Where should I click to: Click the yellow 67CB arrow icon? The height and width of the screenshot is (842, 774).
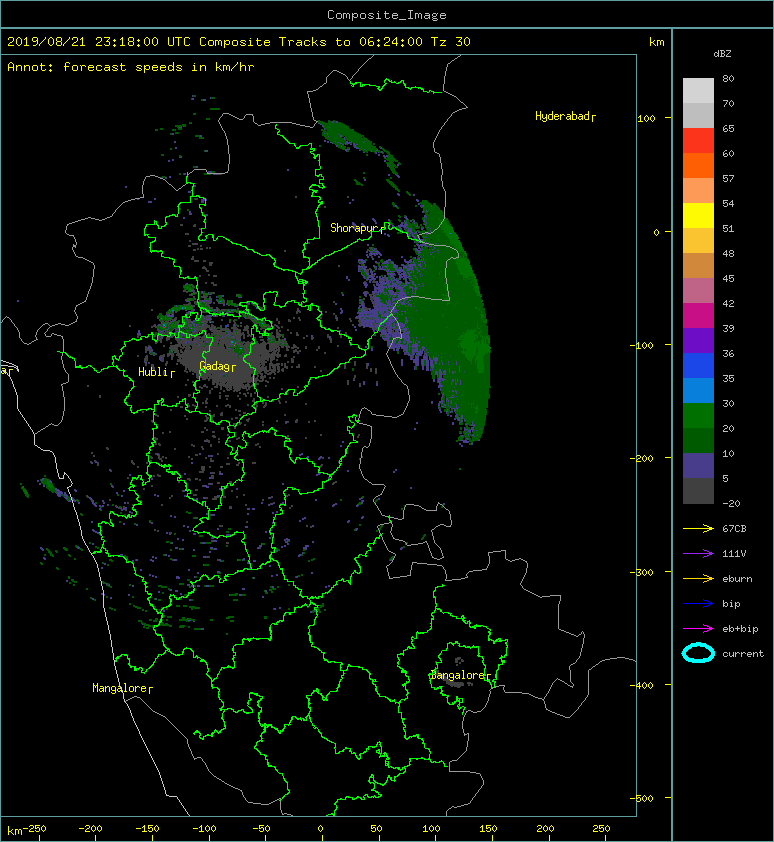pos(698,528)
